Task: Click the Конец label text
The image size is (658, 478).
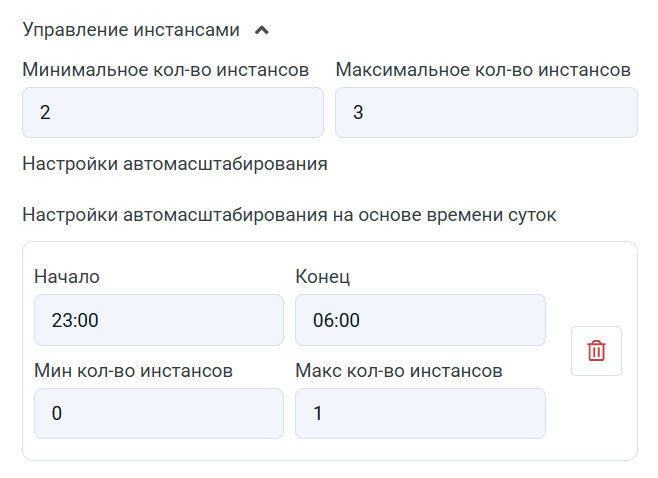Action: pyautogui.click(x=323, y=276)
